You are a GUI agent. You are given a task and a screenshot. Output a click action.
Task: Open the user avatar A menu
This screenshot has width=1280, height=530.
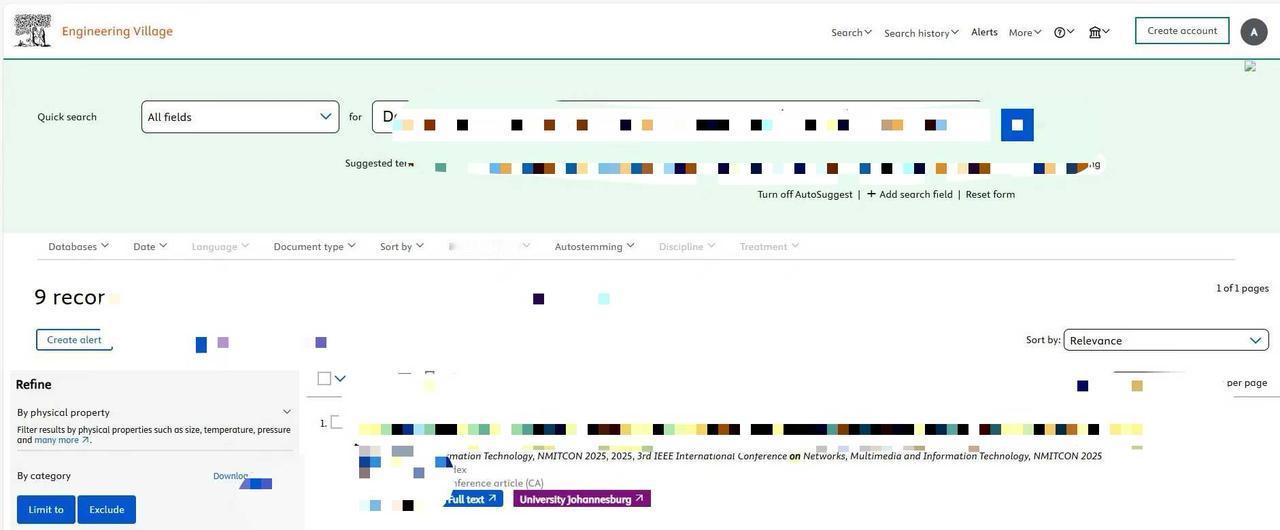click(x=1254, y=32)
